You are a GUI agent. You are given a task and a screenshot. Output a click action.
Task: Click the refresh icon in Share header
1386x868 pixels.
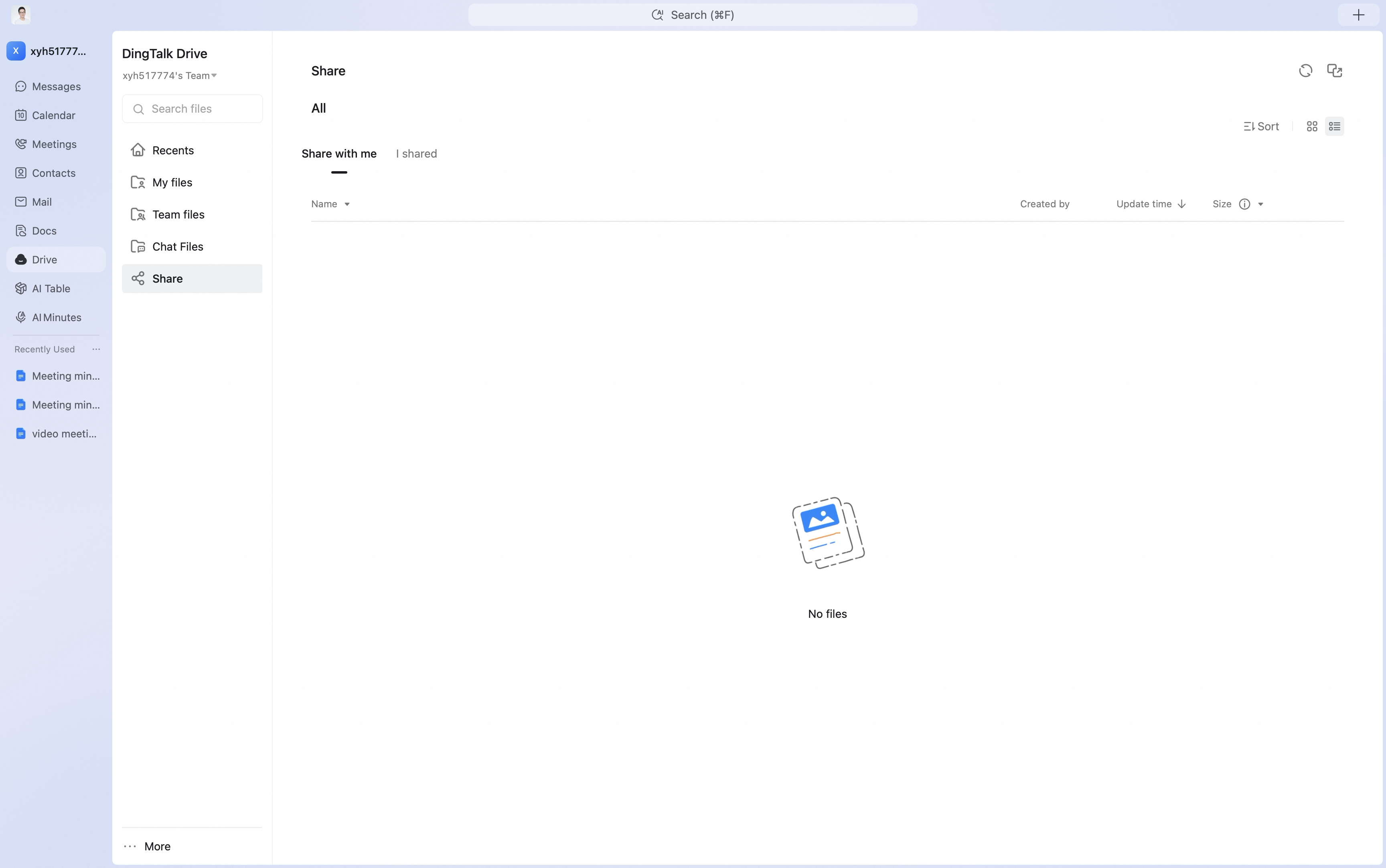pos(1305,71)
